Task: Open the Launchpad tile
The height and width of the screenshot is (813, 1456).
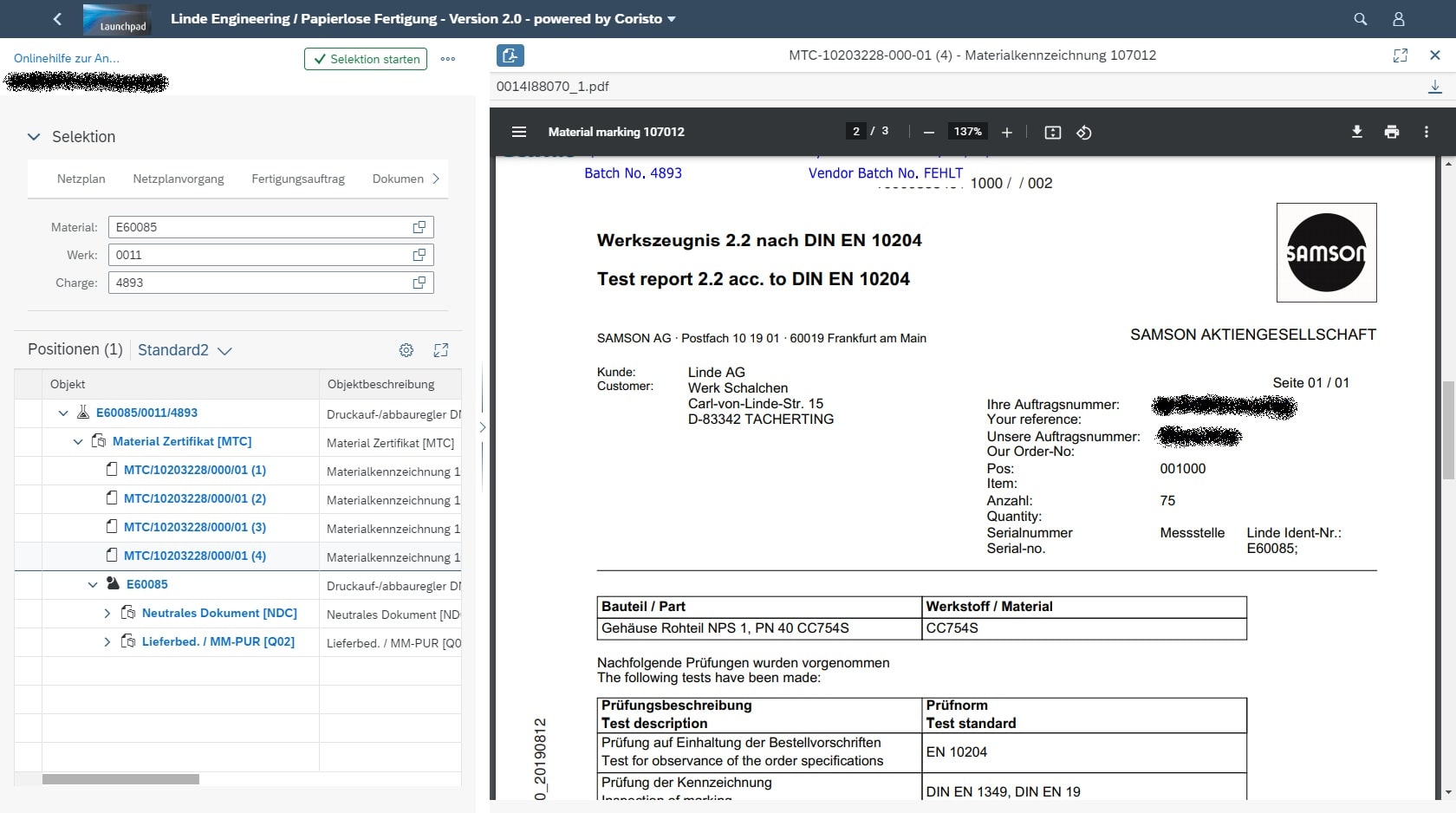Action: 117,19
